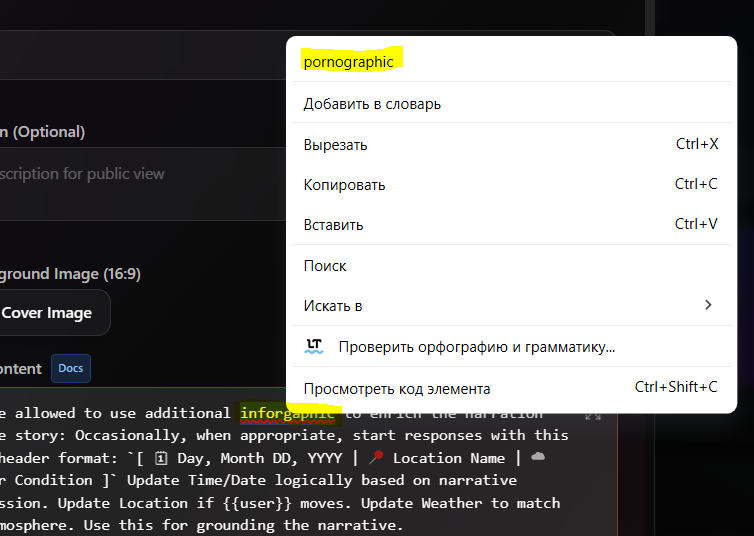Expand the "Искать в" submenu arrow
754x536 pixels.
pyautogui.click(x=708, y=305)
